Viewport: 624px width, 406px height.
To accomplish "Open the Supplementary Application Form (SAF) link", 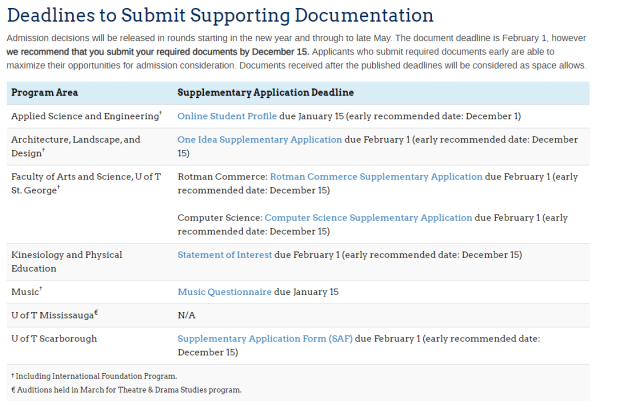I will click(265, 338).
